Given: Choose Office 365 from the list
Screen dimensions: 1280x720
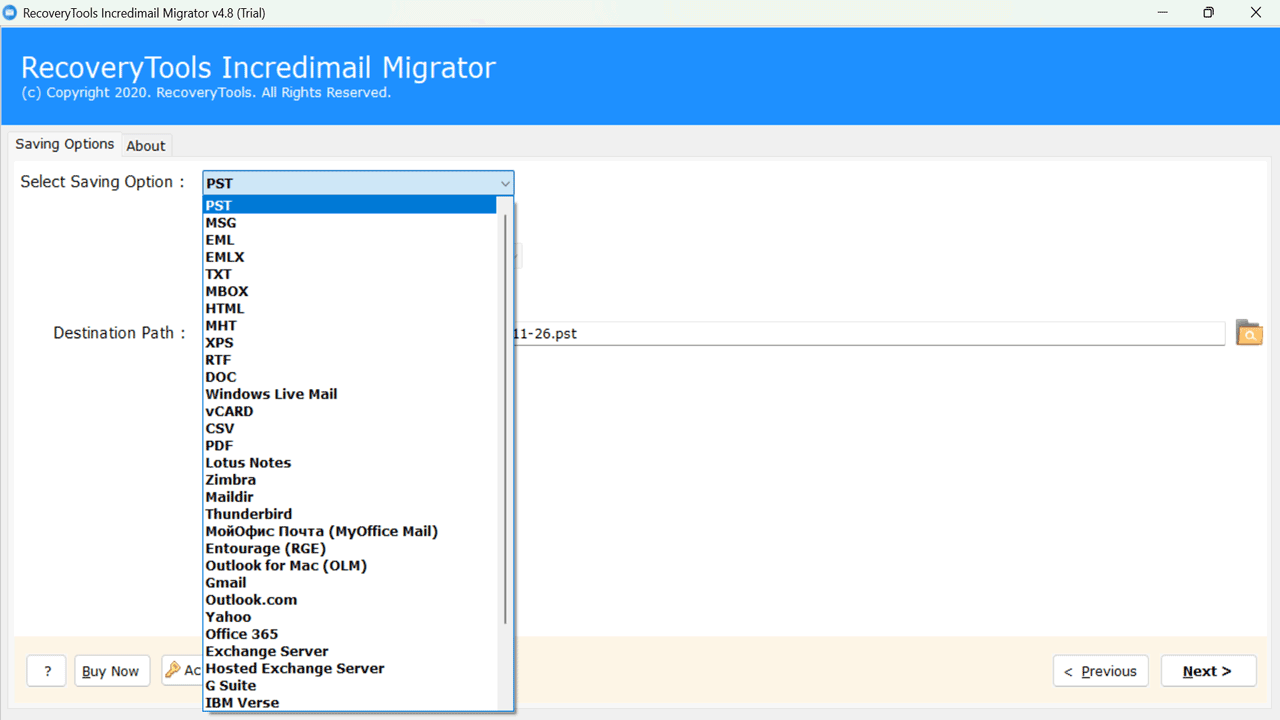Looking at the screenshot, I should [350, 633].
